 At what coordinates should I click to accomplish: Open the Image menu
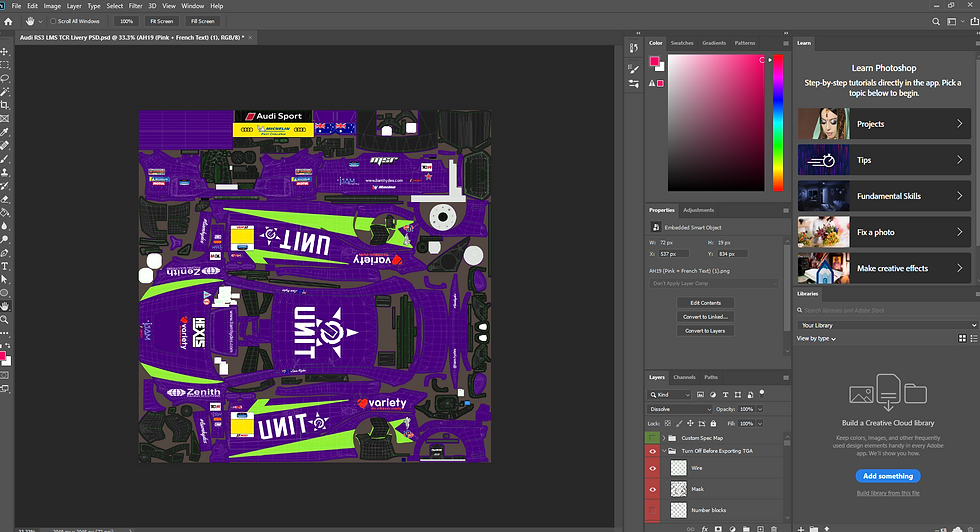coord(52,6)
